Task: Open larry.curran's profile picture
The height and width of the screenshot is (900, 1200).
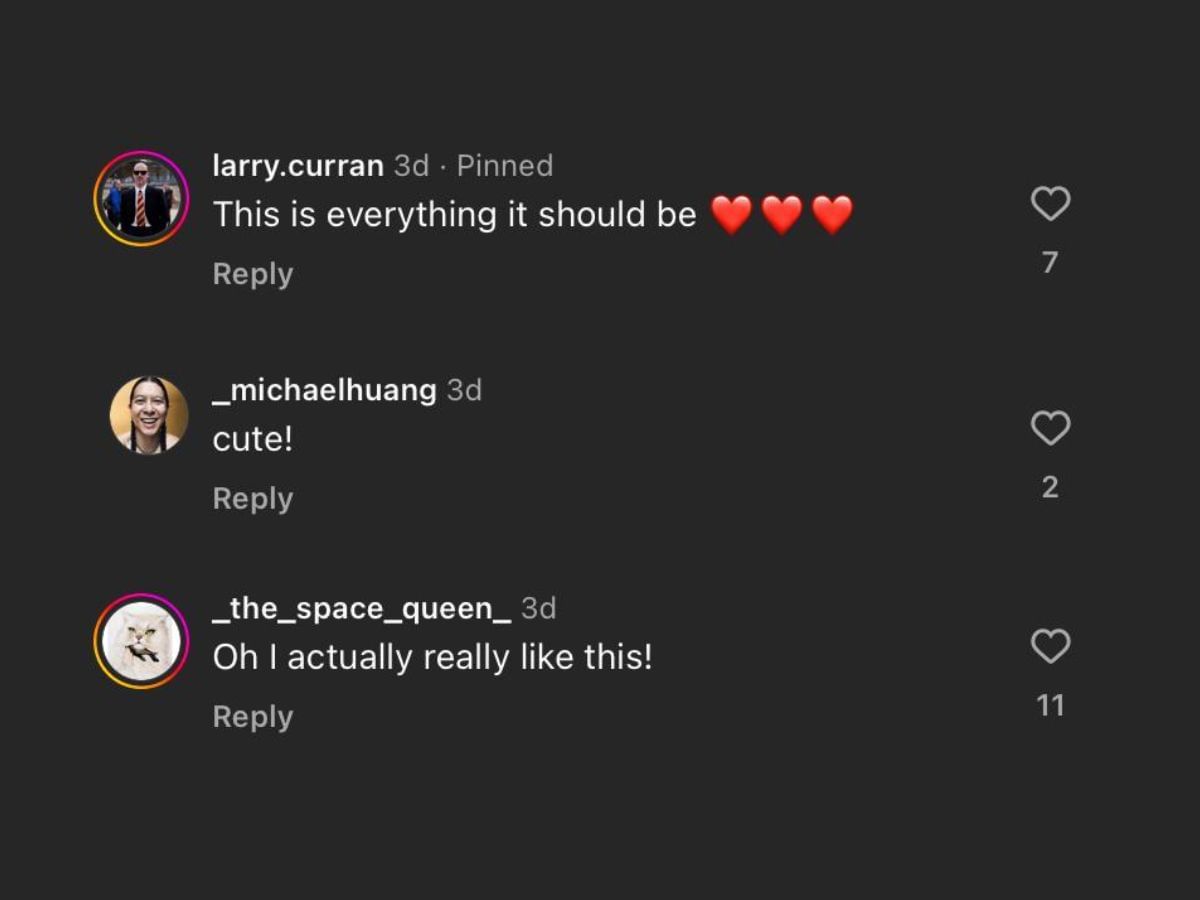Action: click(141, 198)
